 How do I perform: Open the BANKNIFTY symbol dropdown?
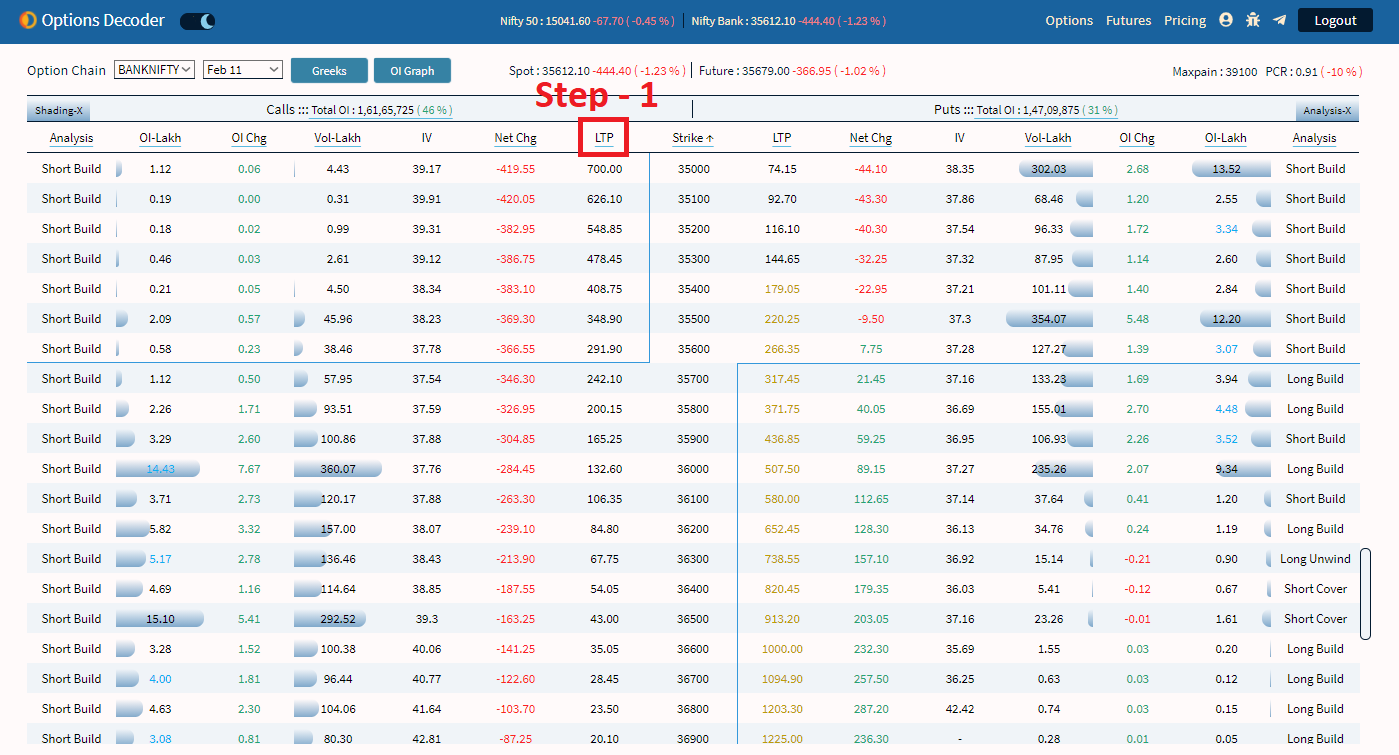coord(154,70)
